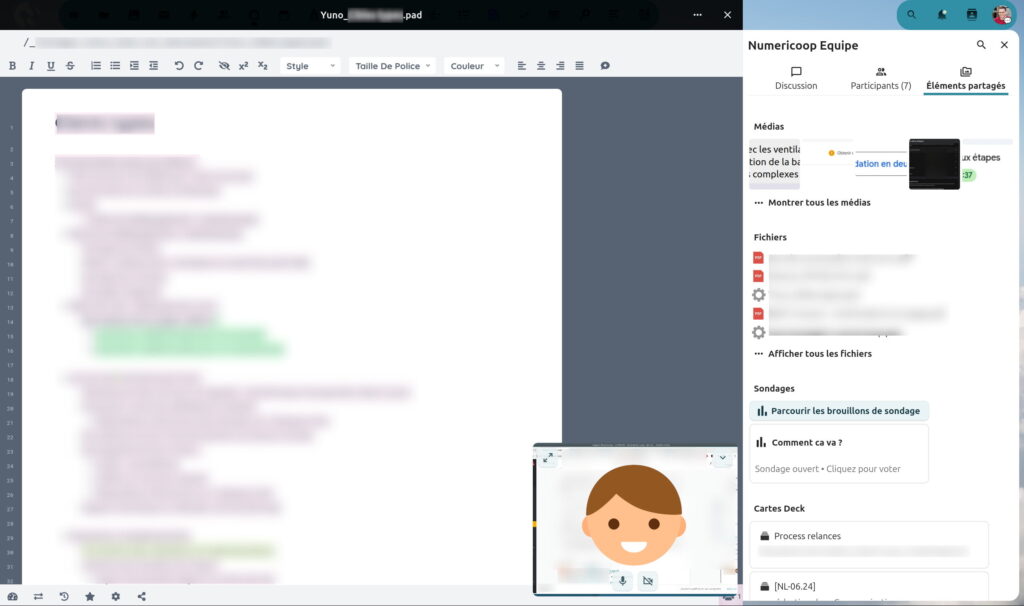
Task: Open the media thumbnail showing 'dation en deu'
Action: click(x=881, y=164)
